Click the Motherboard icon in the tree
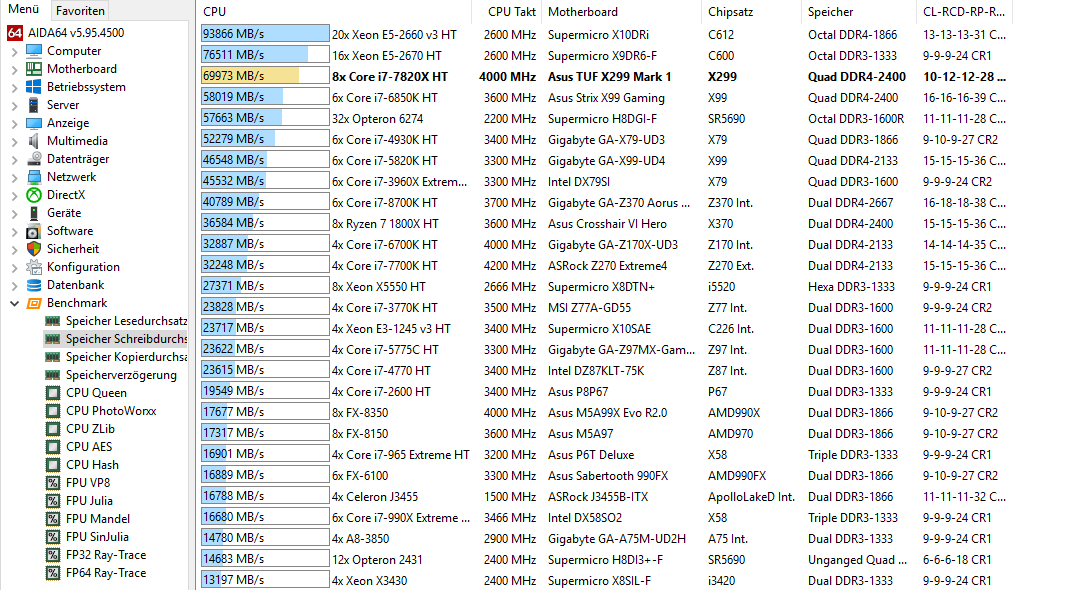This screenshot has height=590, width=1092. pos(33,69)
